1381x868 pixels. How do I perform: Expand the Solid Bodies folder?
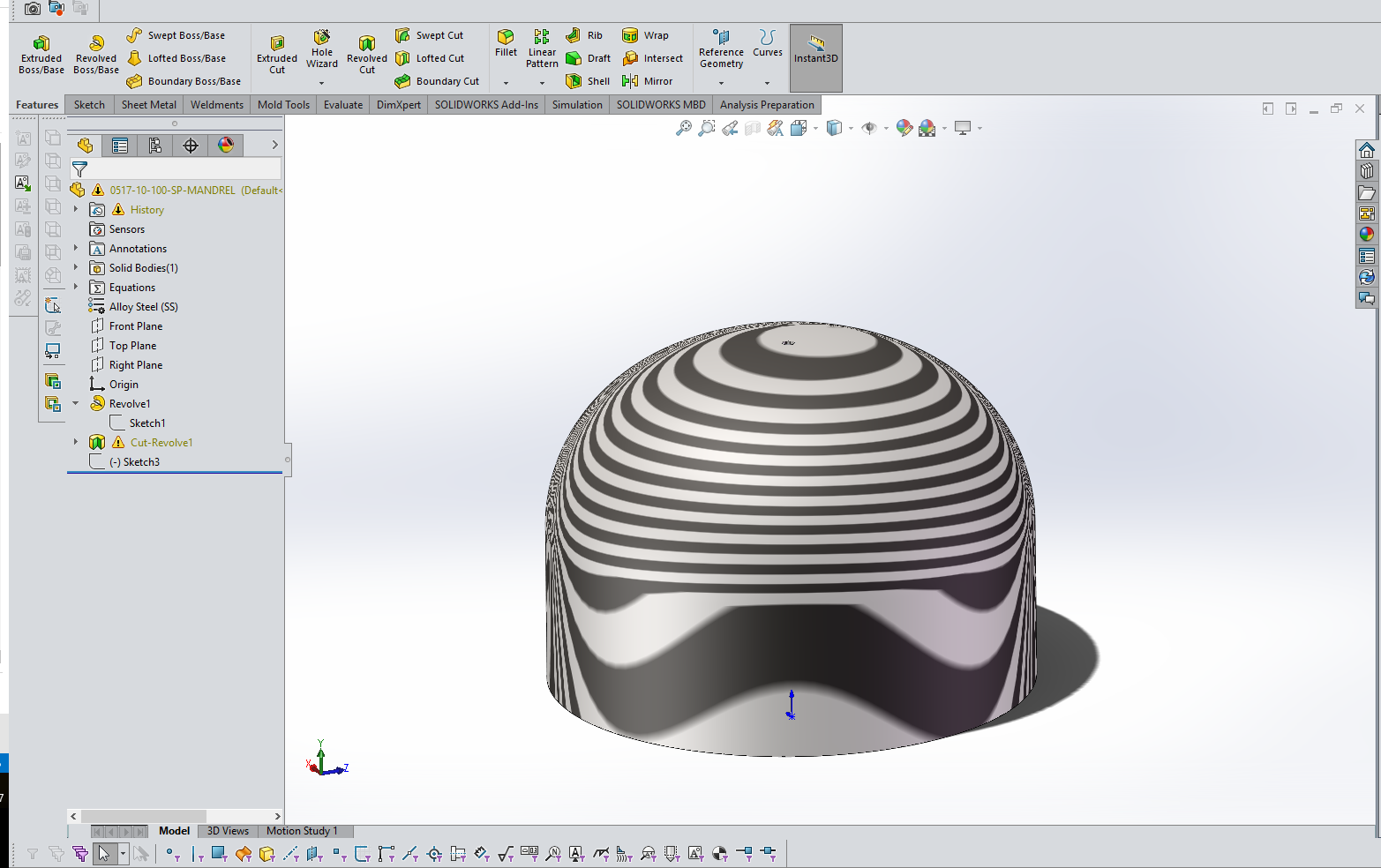75,267
